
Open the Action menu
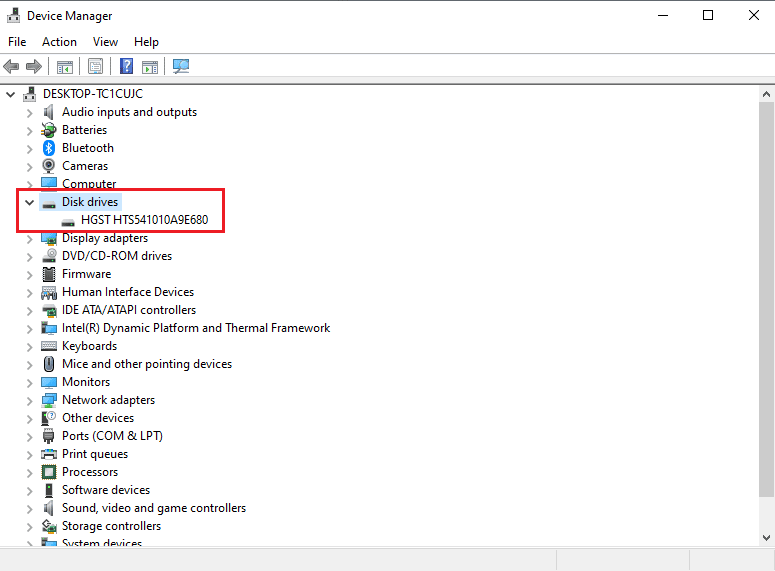pos(59,42)
